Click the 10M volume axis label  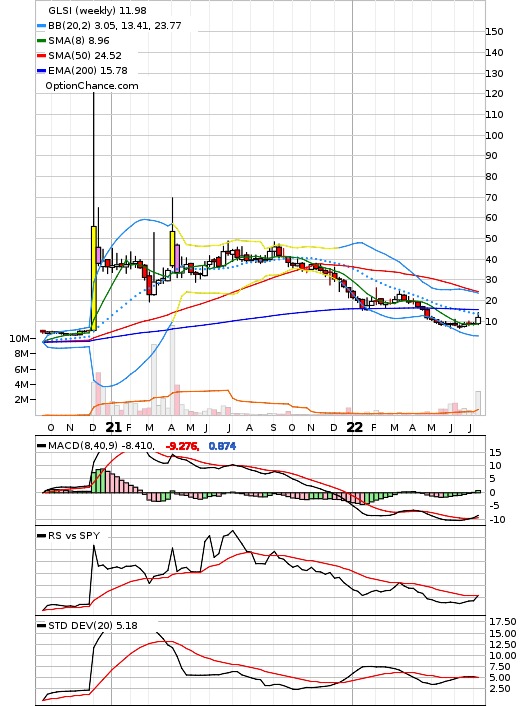tap(19, 339)
